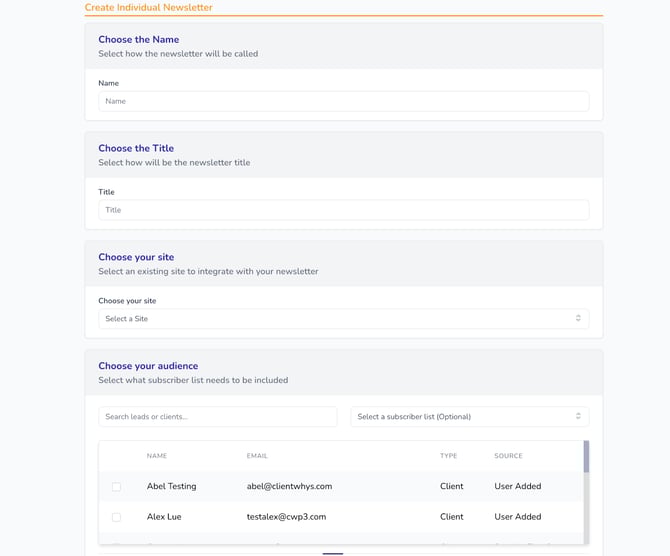Click the Abel Testing name cell
Viewport: 670px width, 556px height.
click(171, 486)
